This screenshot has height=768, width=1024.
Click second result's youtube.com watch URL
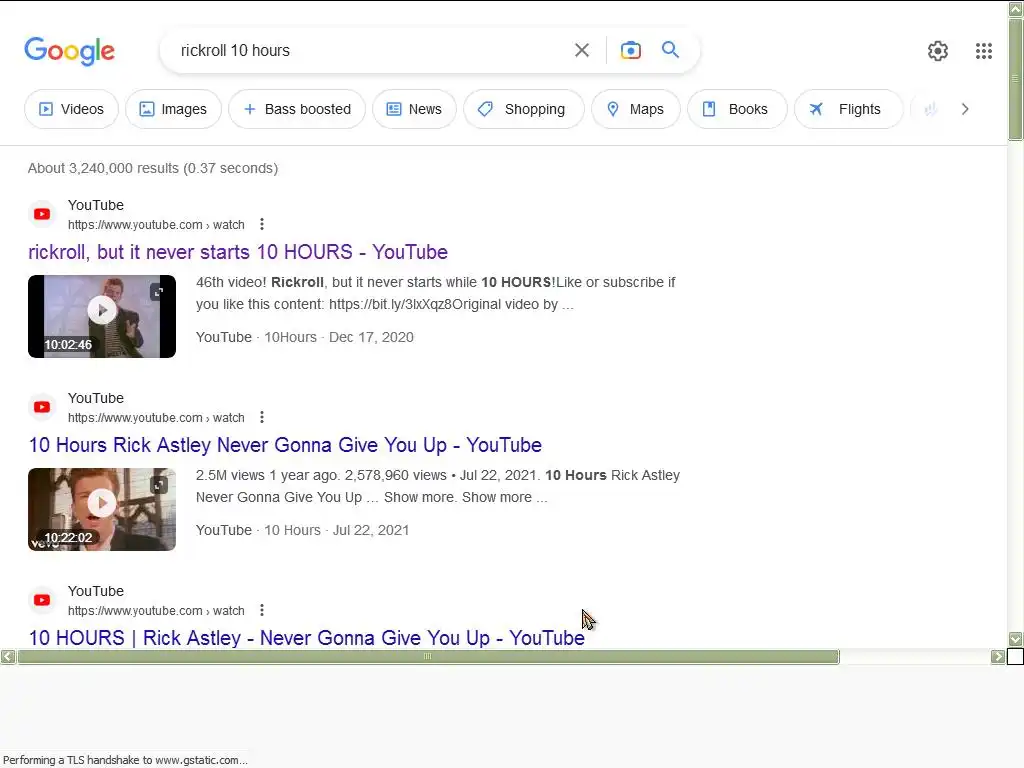point(156,417)
